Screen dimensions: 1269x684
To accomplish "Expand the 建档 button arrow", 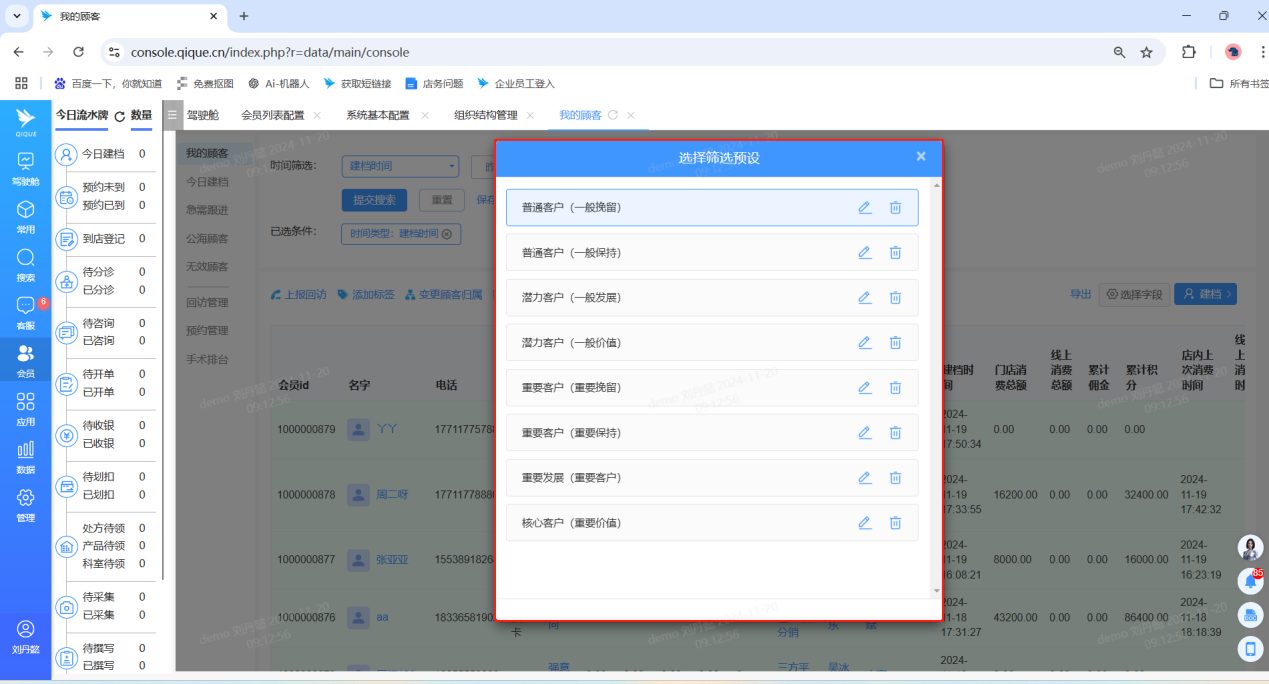I will point(1229,294).
